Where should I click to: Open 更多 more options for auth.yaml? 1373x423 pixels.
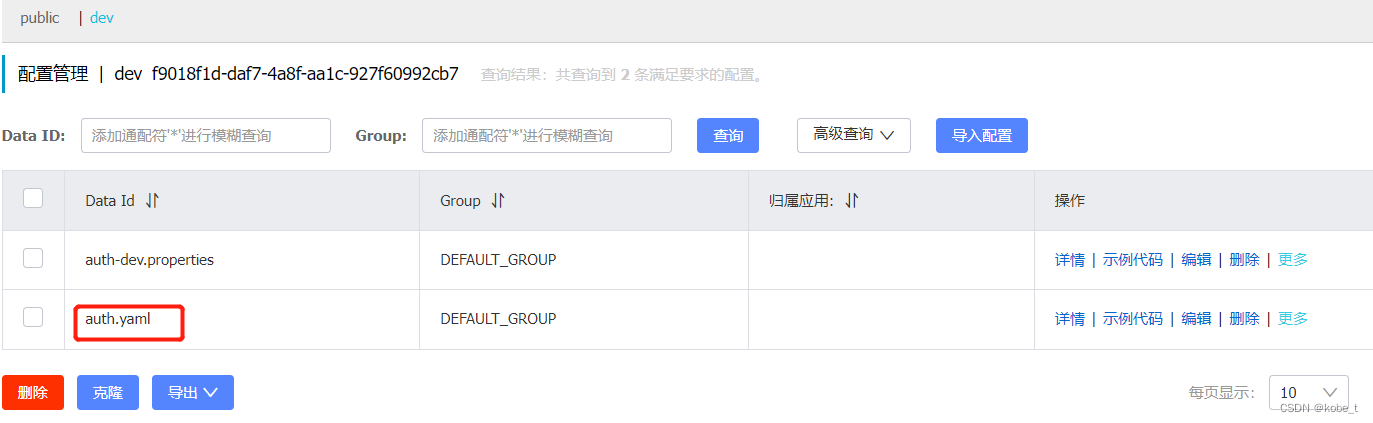coord(1293,319)
